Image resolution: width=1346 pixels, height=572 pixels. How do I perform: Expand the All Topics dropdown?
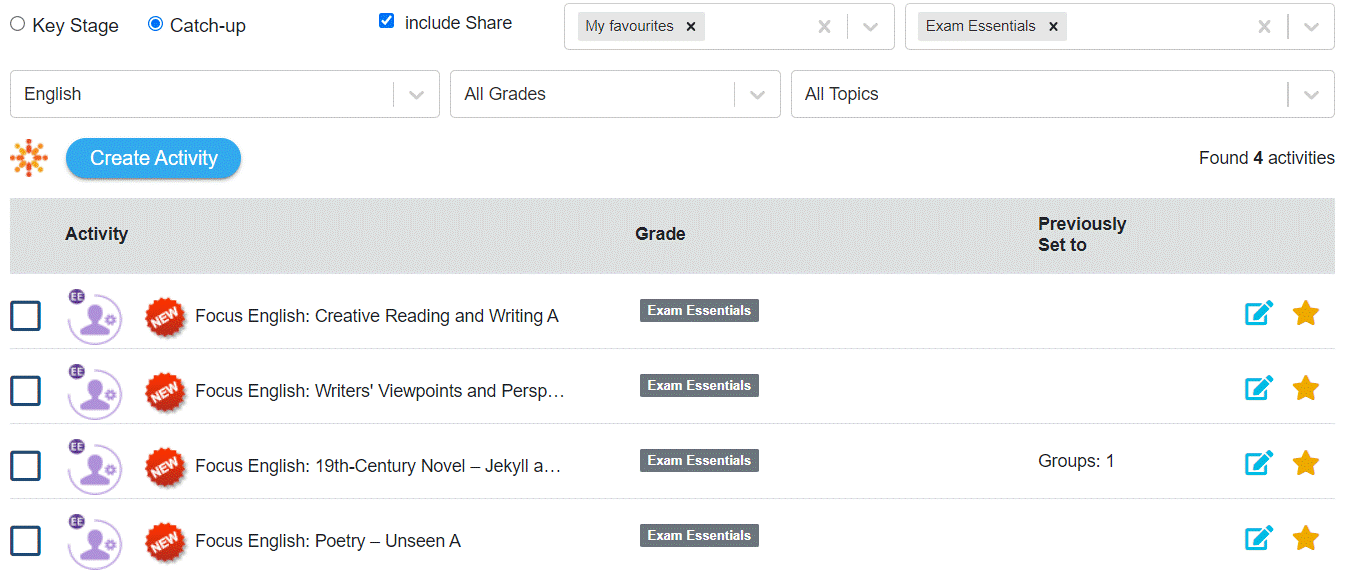click(1311, 94)
